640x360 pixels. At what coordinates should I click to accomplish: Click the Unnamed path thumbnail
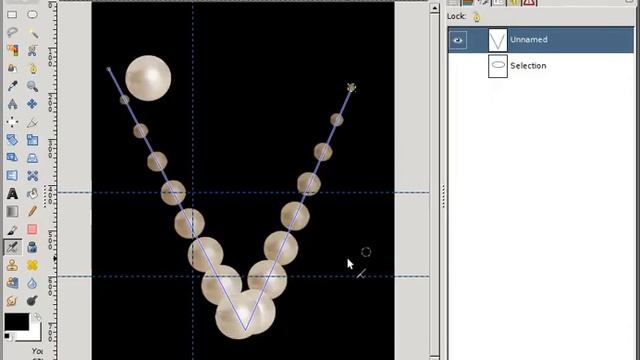pyautogui.click(x=498, y=40)
